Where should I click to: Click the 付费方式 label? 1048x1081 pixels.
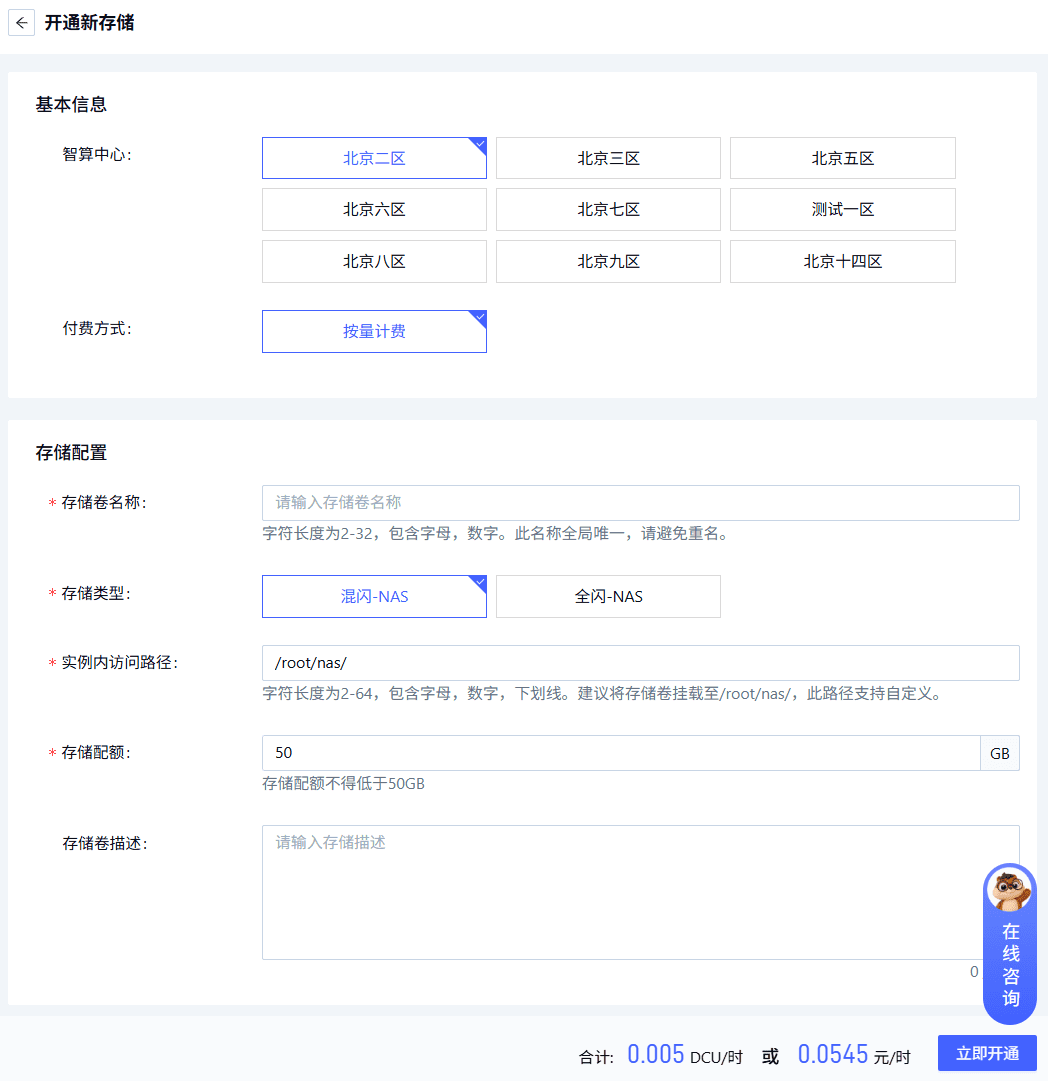[97, 328]
